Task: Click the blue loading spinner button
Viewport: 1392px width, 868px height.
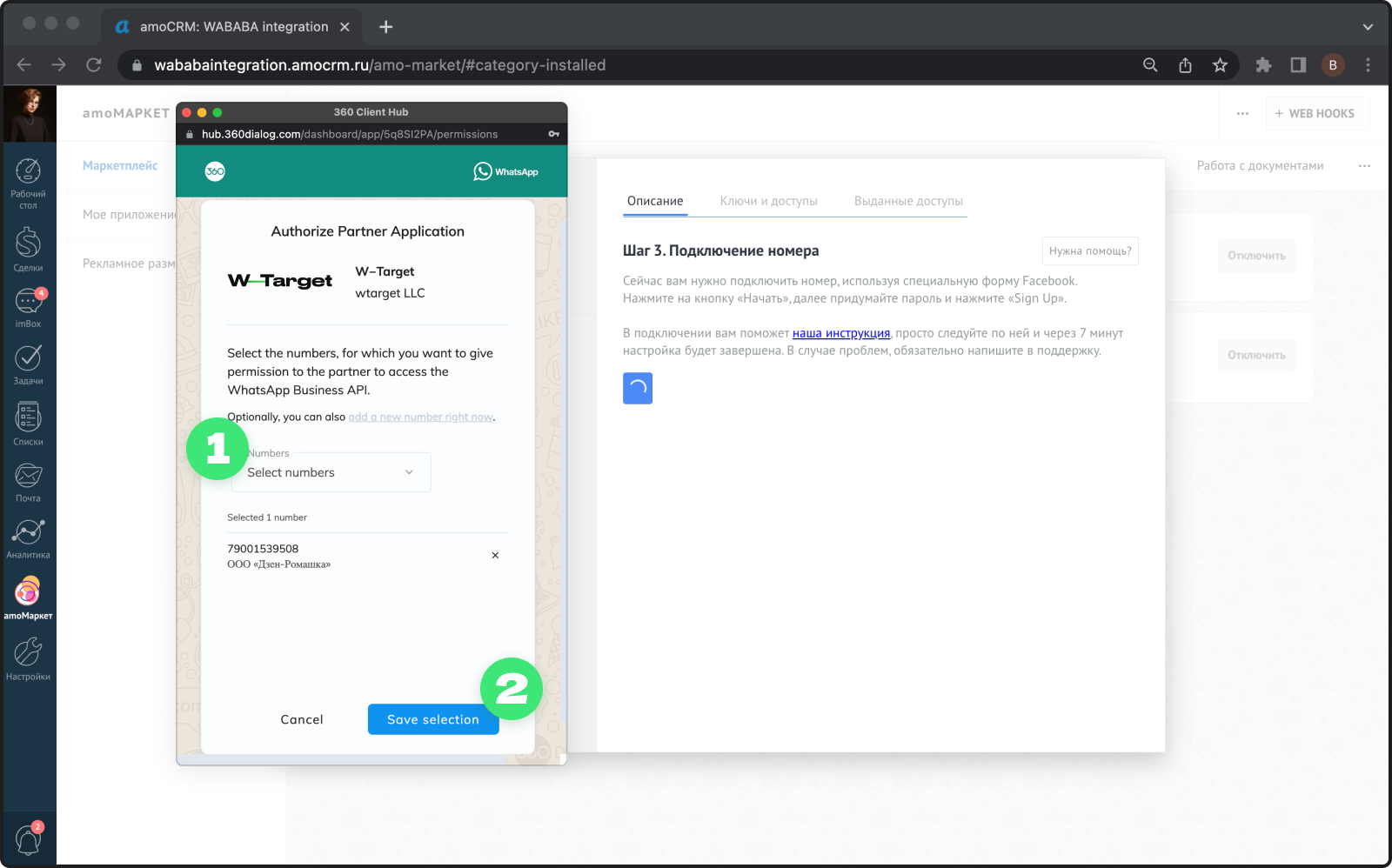Action: click(638, 388)
